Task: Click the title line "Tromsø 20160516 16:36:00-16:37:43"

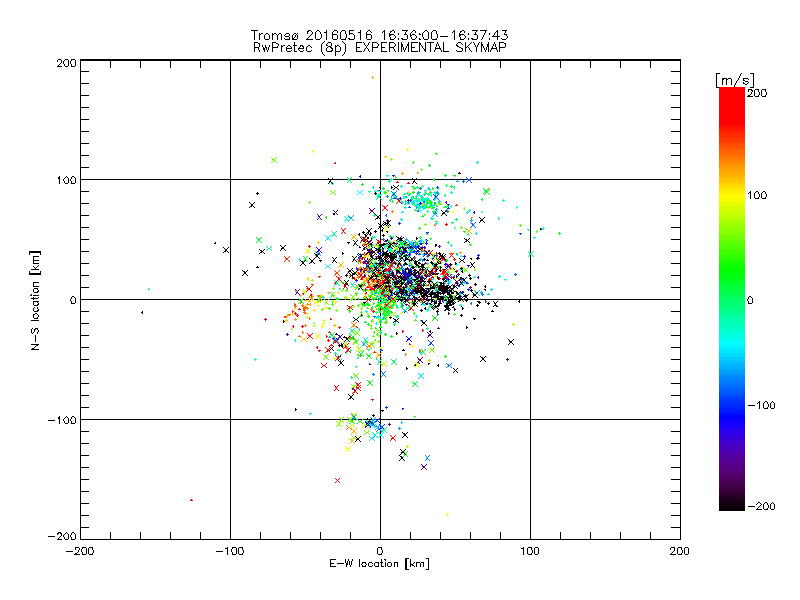Action: pyautogui.click(x=379, y=35)
